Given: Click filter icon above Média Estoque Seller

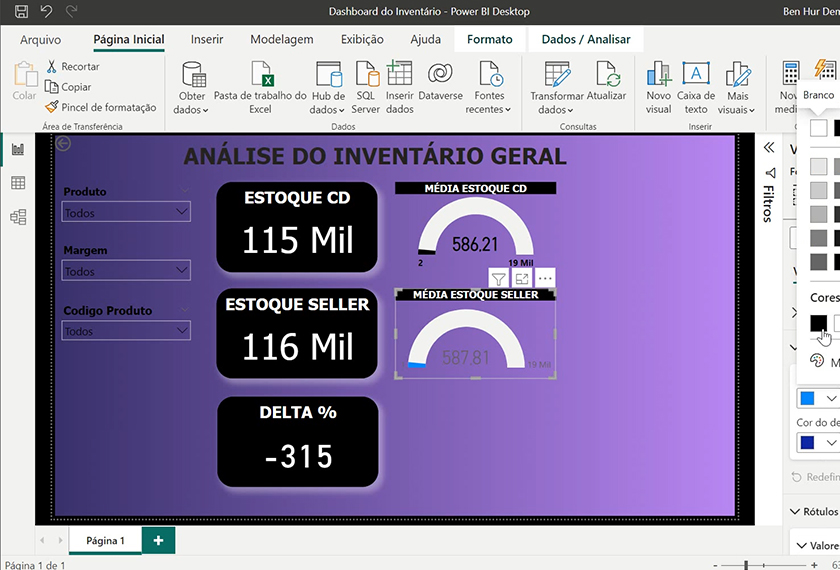Looking at the screenshot, I should 499,279.
